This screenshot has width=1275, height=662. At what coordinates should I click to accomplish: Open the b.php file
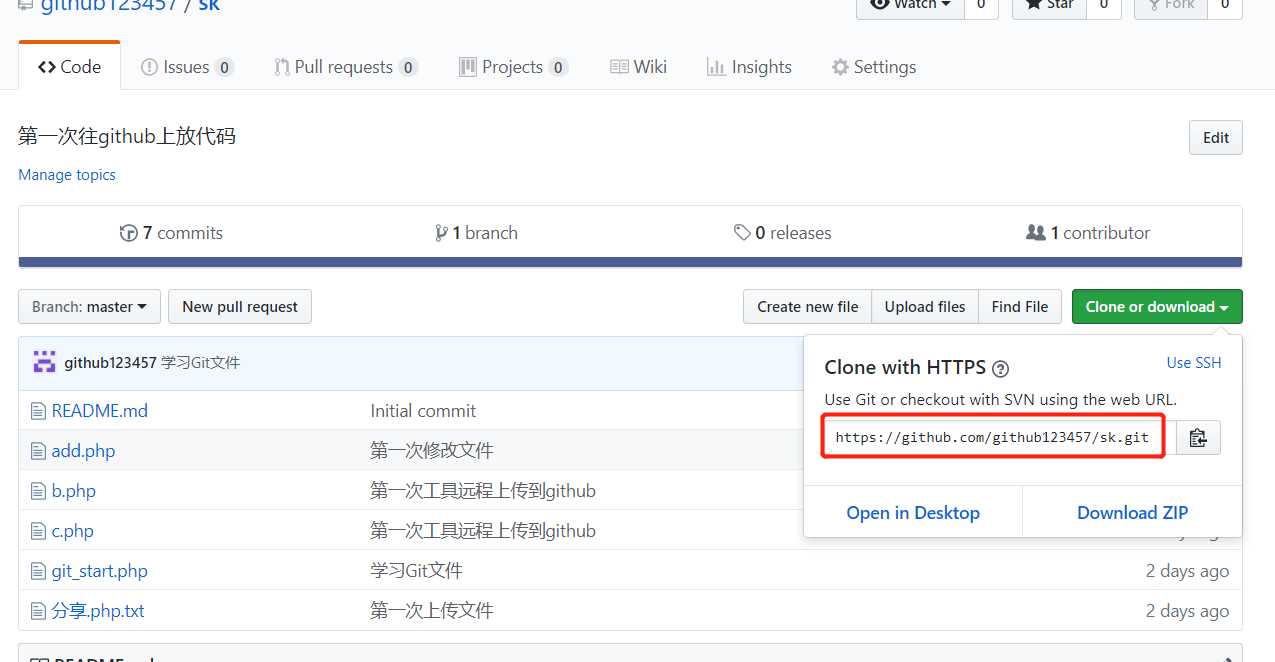coord(74,491)
